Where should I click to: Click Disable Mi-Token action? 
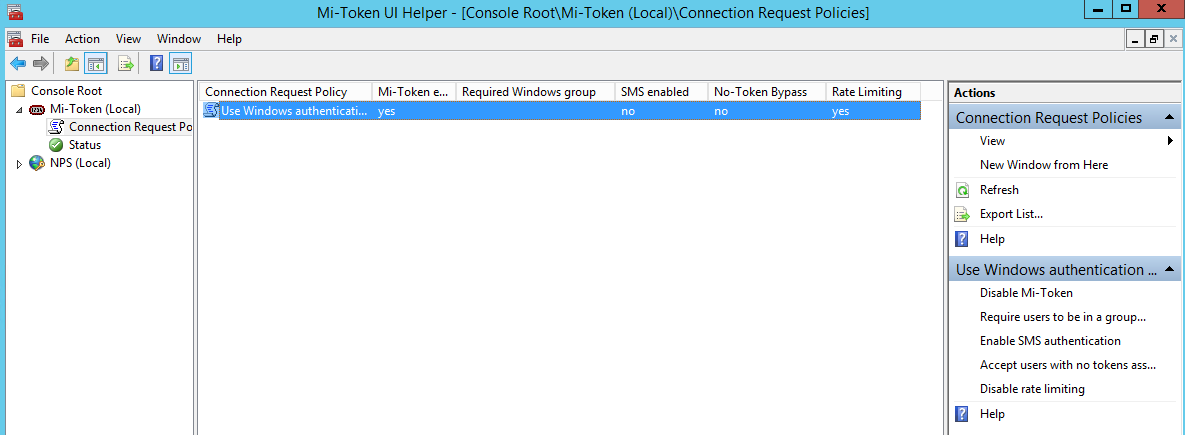1026,292
